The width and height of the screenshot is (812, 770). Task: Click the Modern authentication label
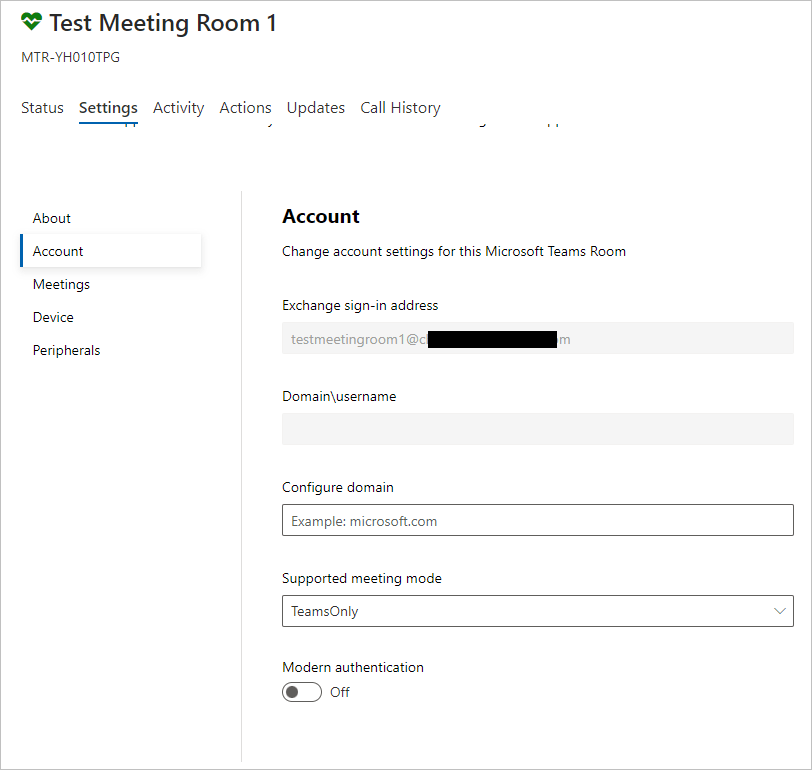pos(353,667)
